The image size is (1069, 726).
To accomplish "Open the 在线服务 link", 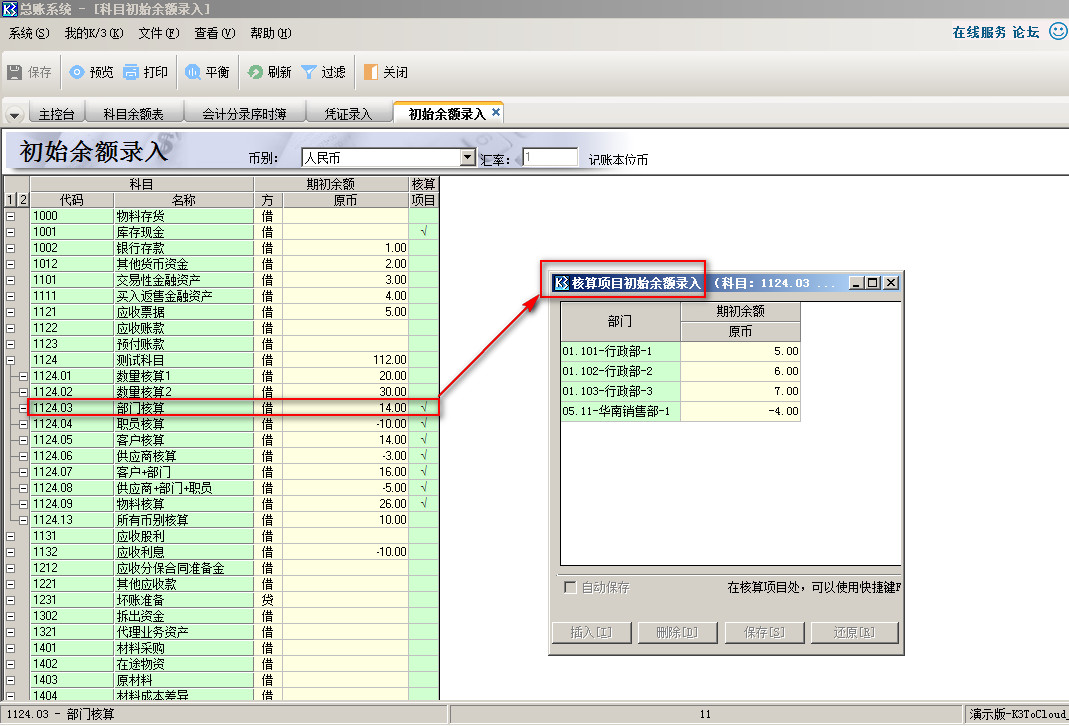I will coord(979,32).
